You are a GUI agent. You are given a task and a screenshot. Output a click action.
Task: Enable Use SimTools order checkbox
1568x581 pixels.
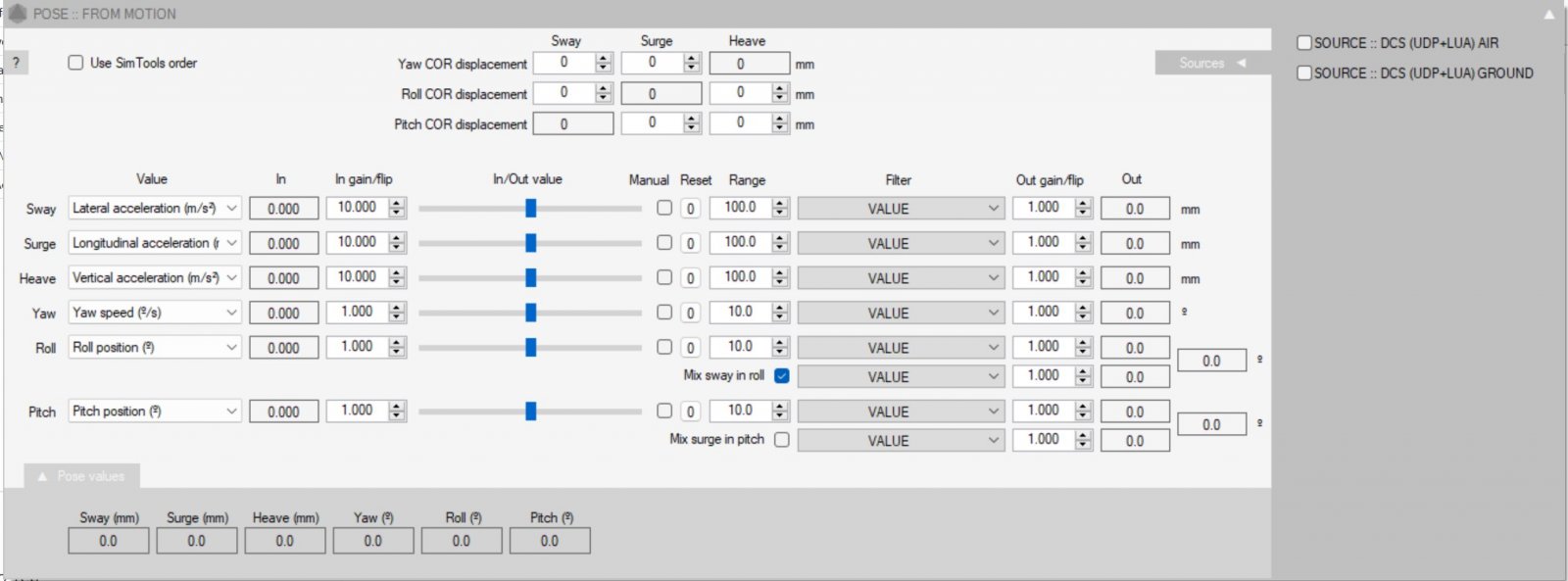(x=75, y=63)
